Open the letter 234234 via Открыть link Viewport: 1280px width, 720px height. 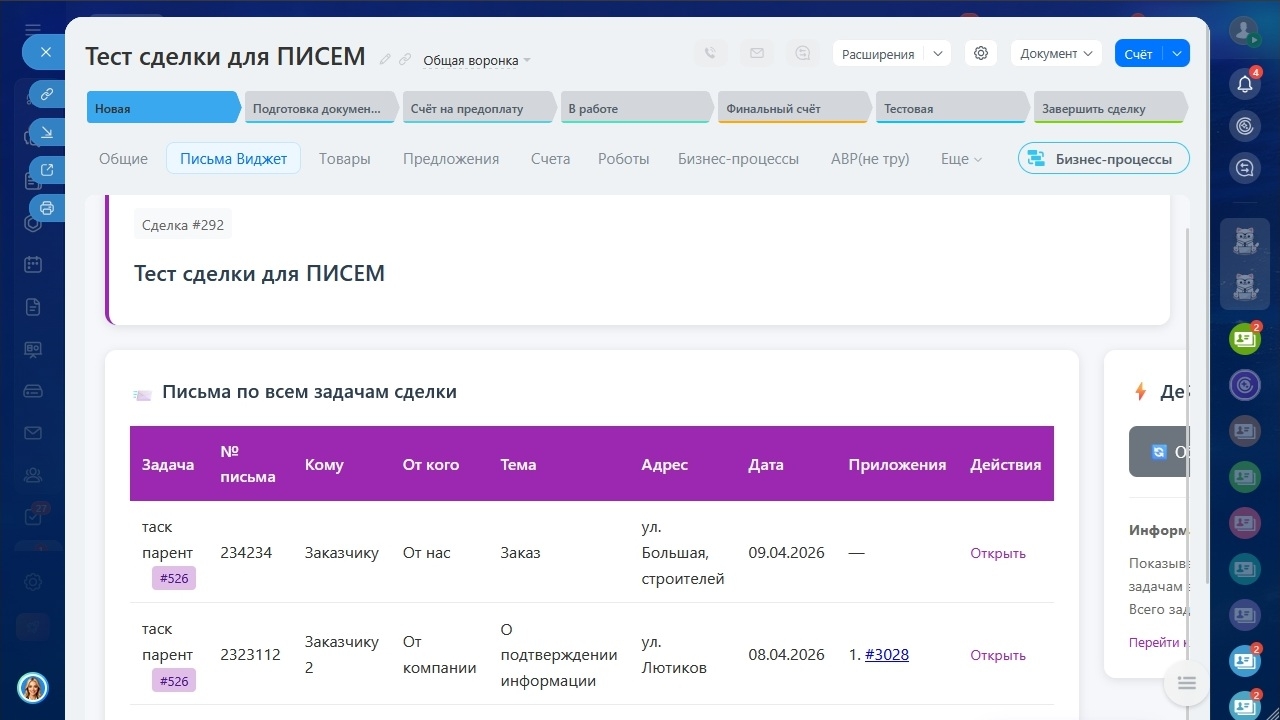(x=998, y=553)
